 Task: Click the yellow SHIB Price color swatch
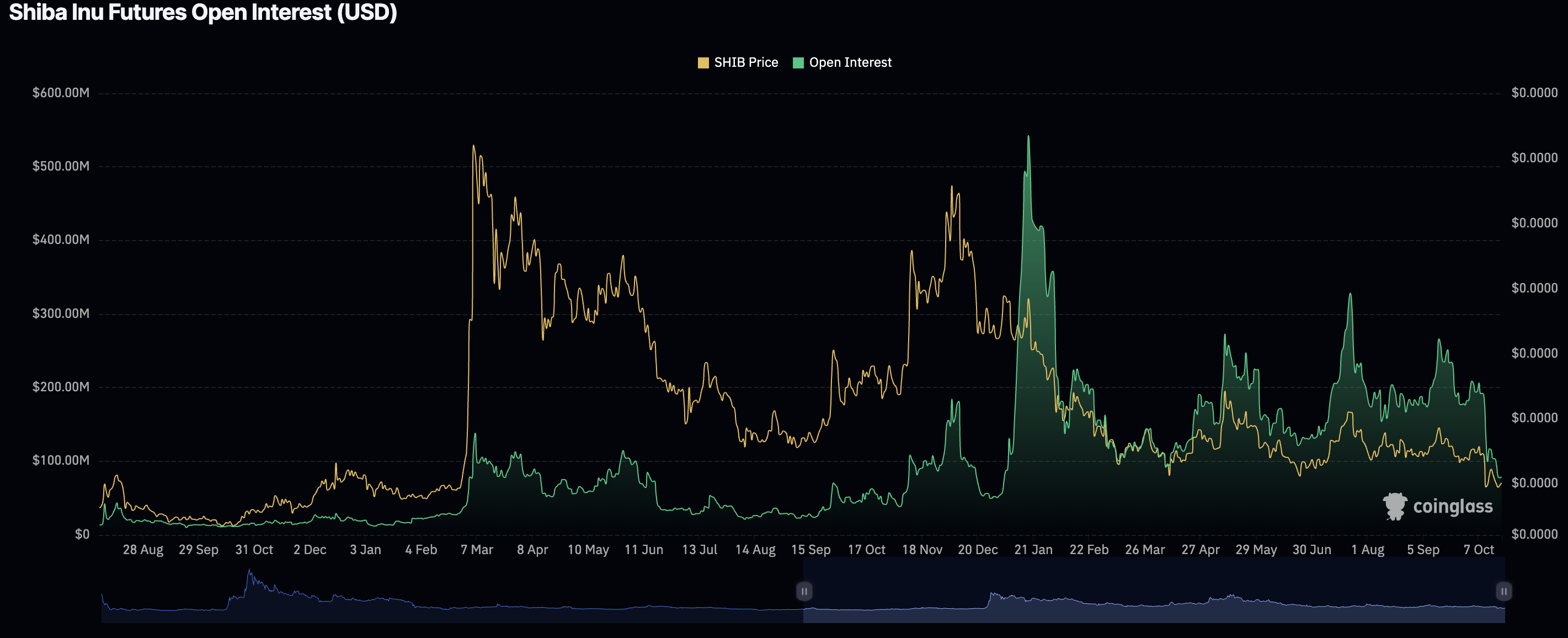tap(703, 63)
